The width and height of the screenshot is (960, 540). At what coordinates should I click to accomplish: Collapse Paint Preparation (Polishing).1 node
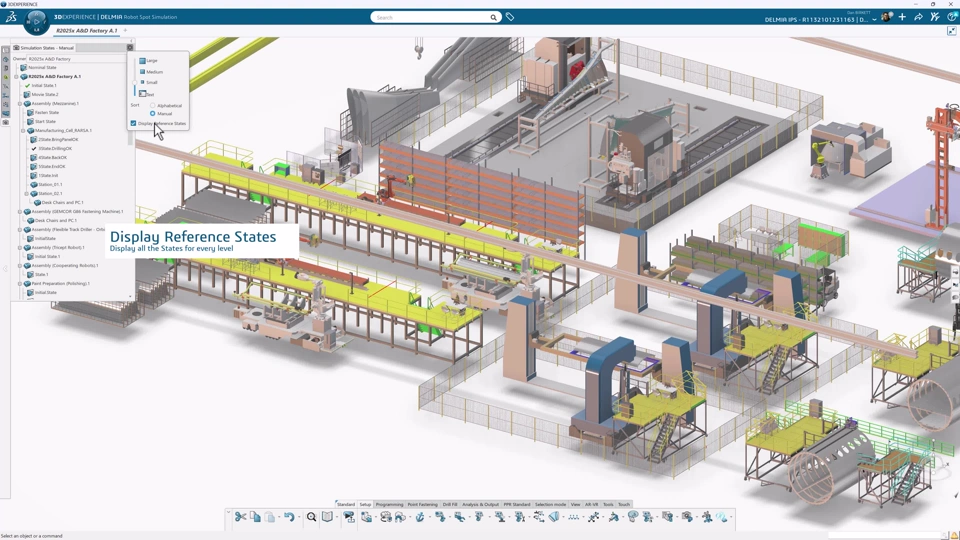[x=20, y=283]
